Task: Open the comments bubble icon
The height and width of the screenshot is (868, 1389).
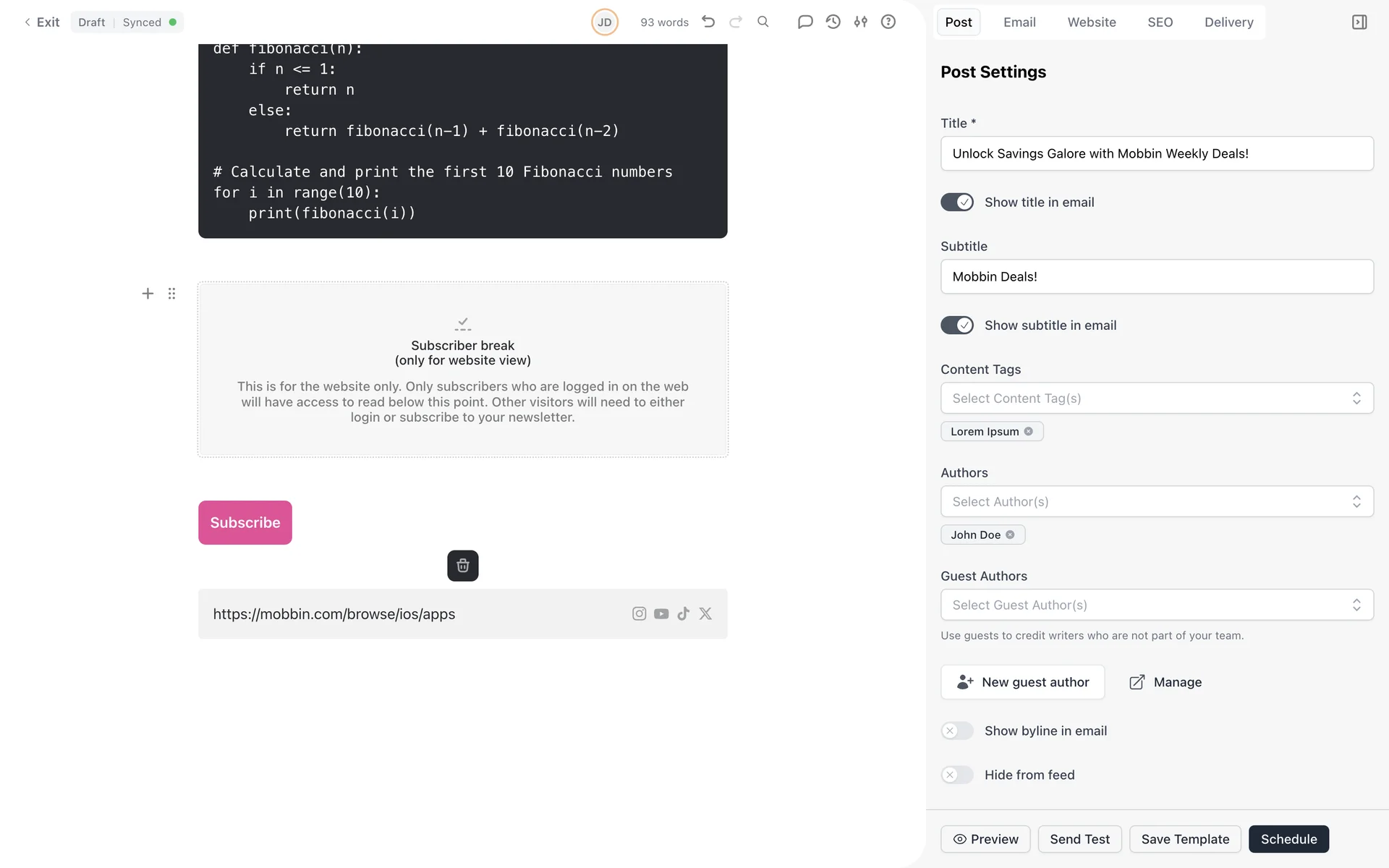Action: pyautogui.click(x=804, y=22)
